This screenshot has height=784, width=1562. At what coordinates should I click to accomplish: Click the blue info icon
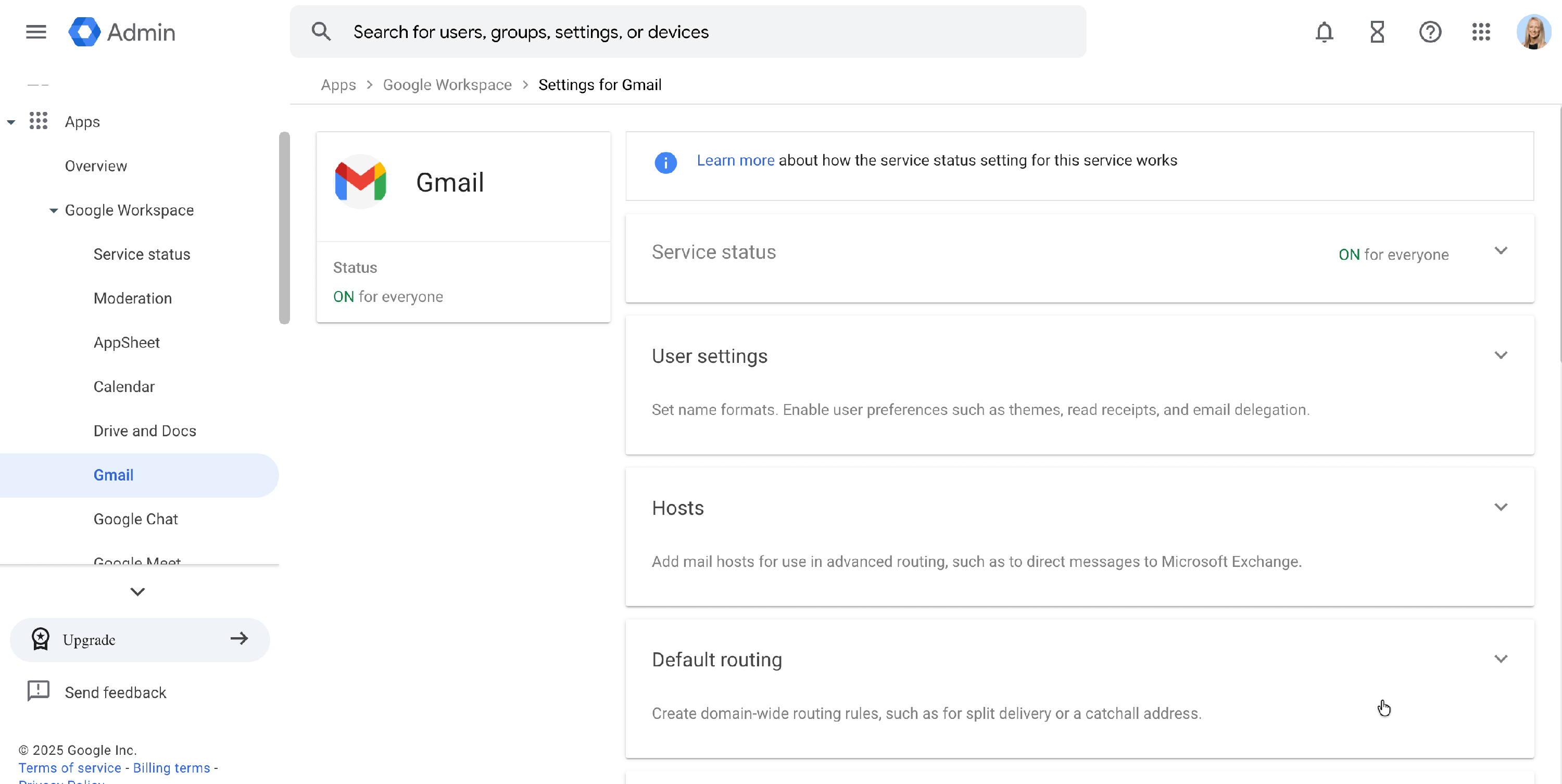(665, 162)
